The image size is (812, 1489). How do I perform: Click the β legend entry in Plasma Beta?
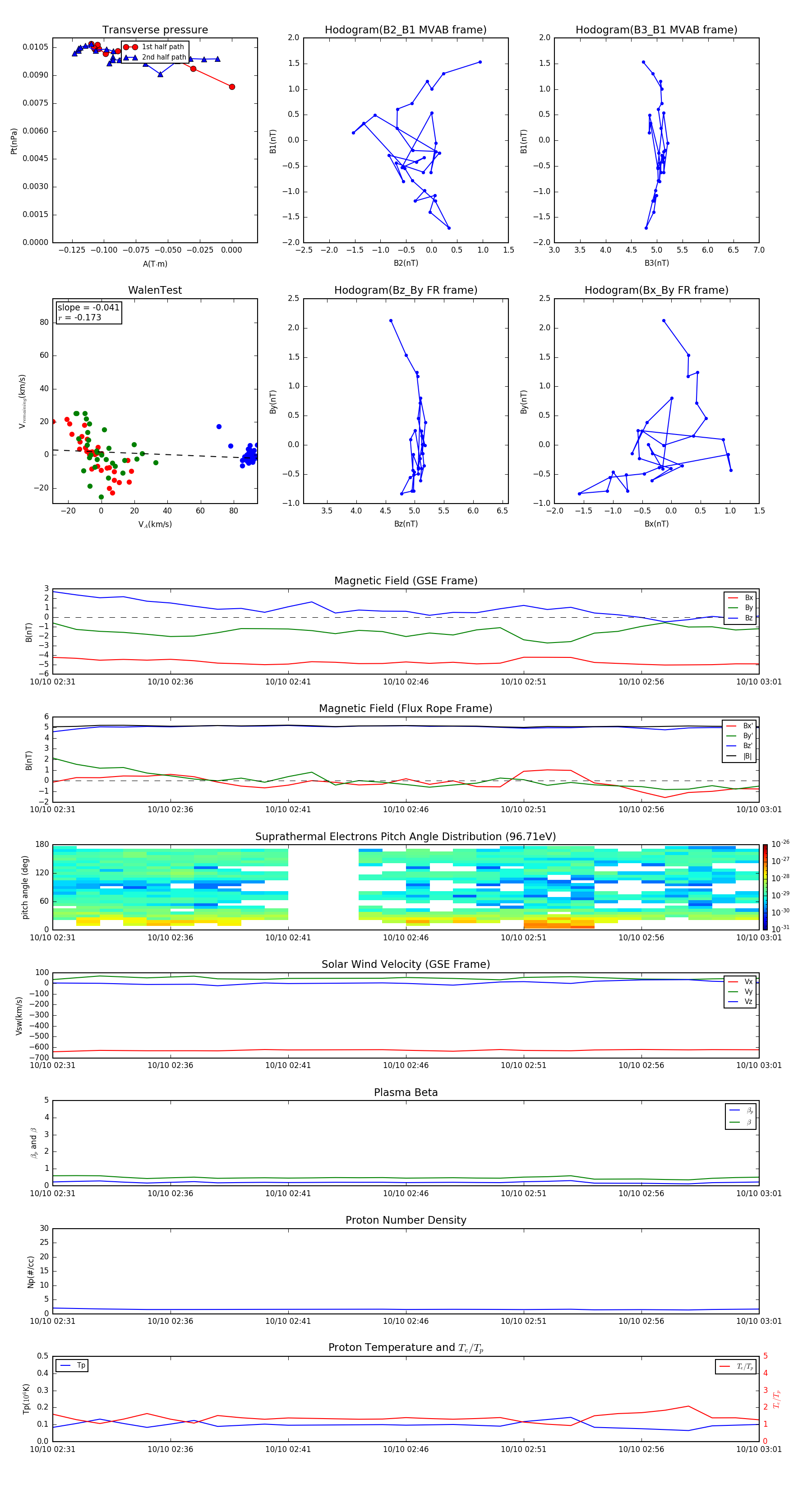[x=741, y=1122]
